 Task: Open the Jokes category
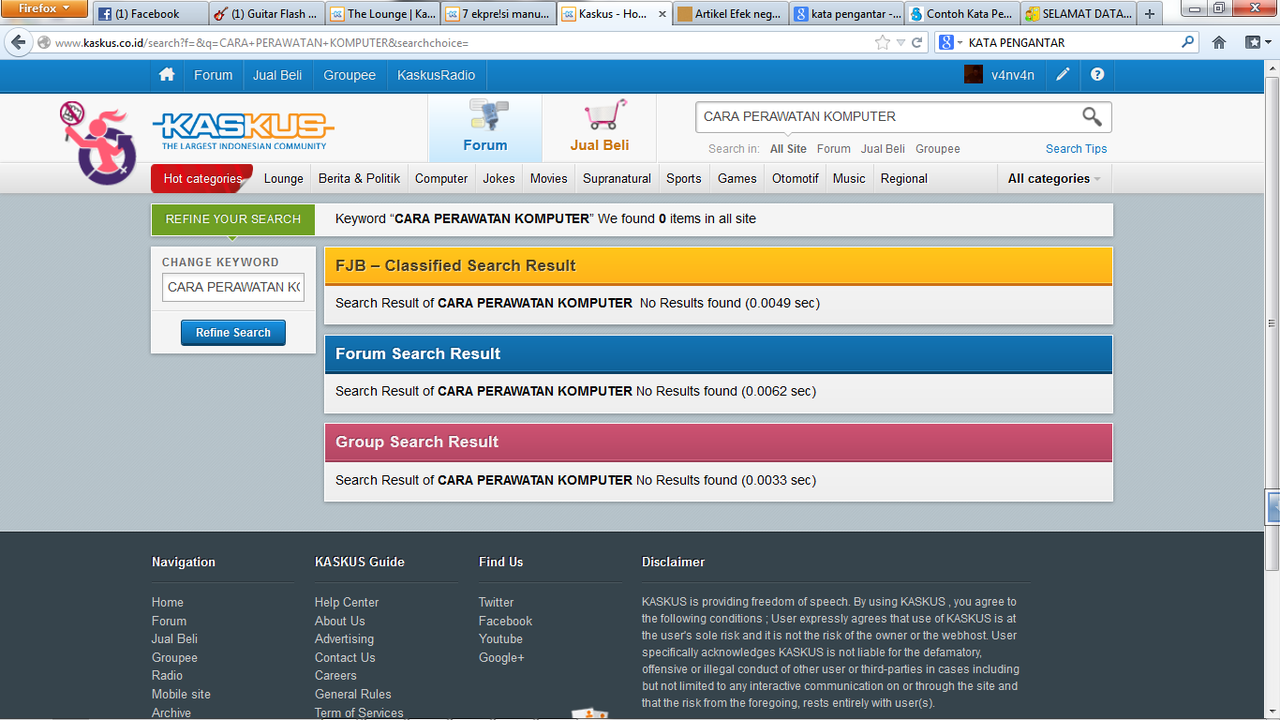[499, 179]
